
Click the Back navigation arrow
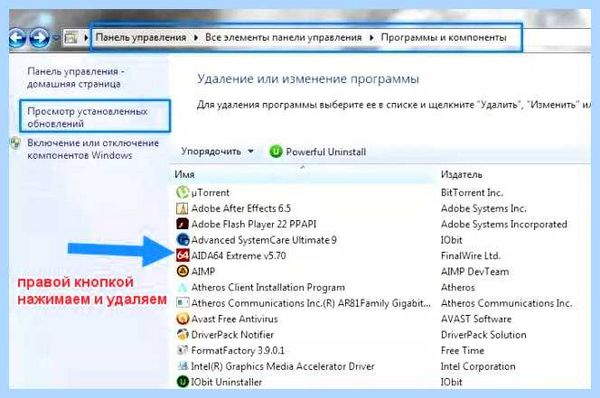(18, 38)
